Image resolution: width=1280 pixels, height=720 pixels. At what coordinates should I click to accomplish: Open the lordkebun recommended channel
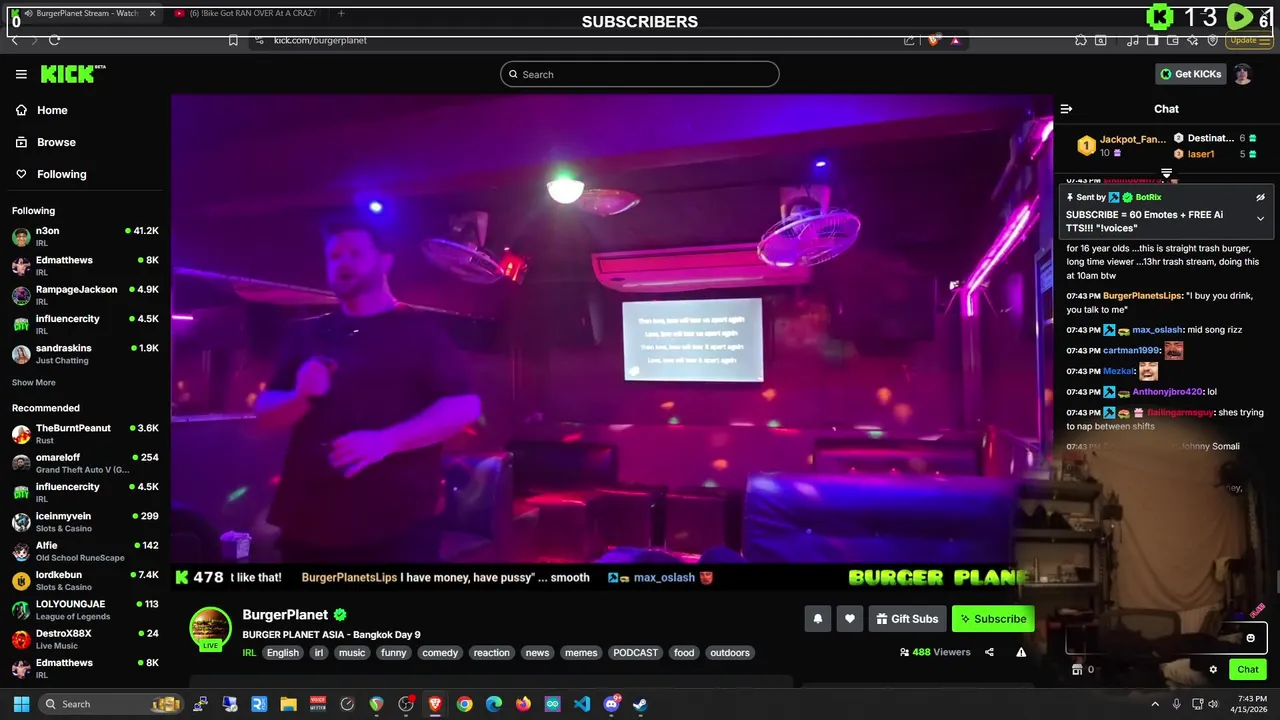click(x=85, y=581)
